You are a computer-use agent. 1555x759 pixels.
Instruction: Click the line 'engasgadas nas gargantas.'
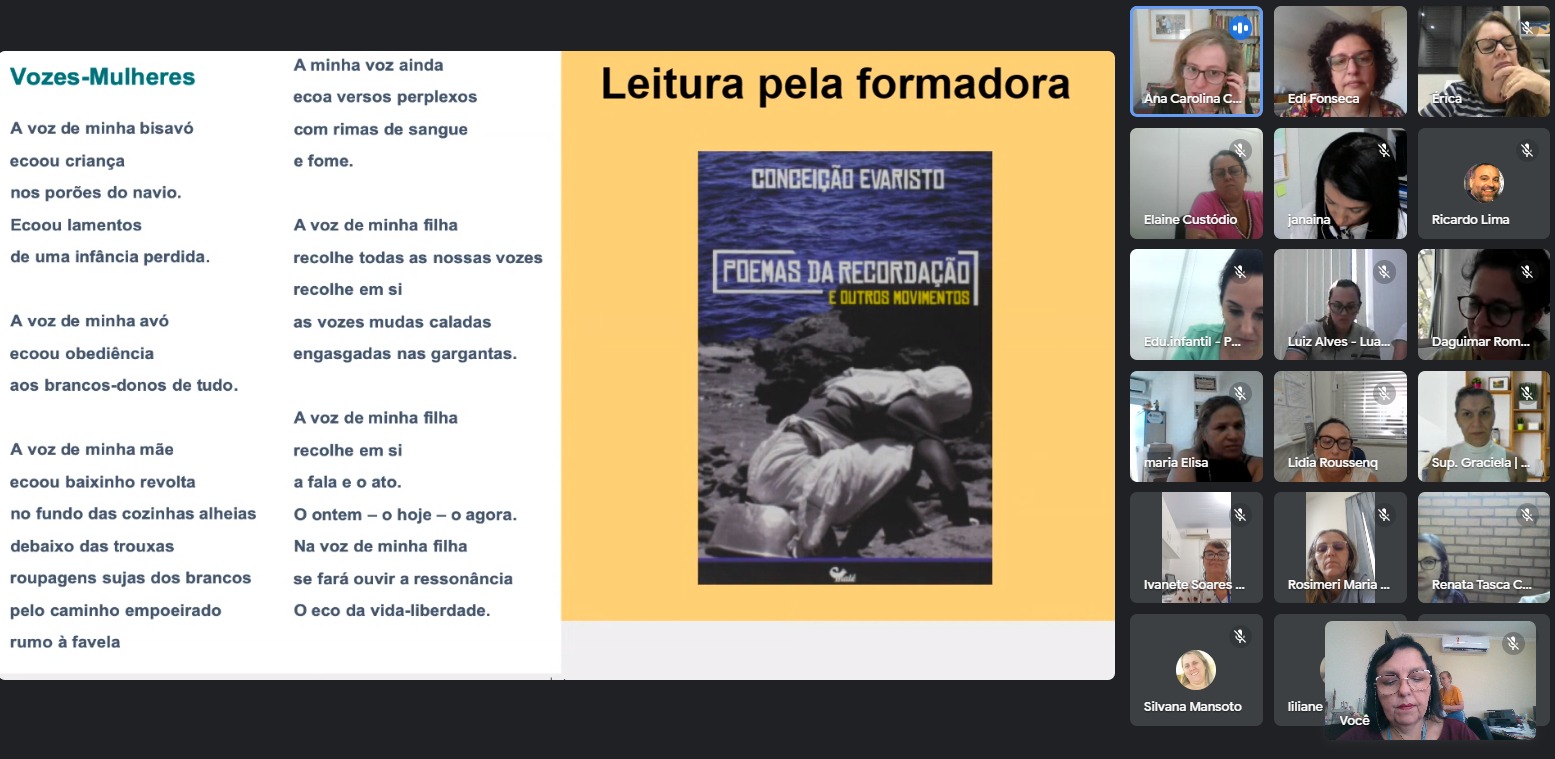405,353
